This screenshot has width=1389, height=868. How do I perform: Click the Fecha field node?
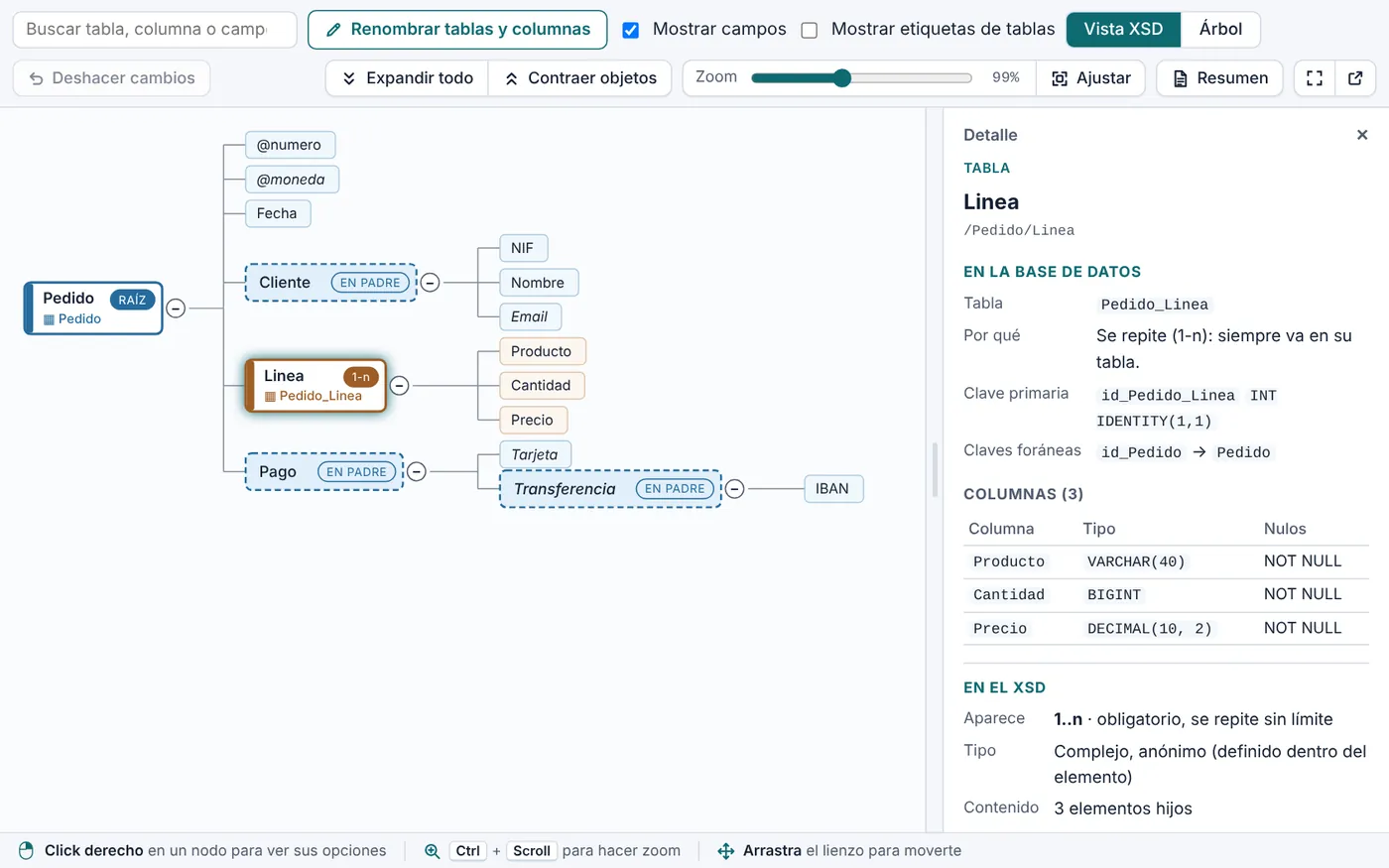click(x=278, y=213)
